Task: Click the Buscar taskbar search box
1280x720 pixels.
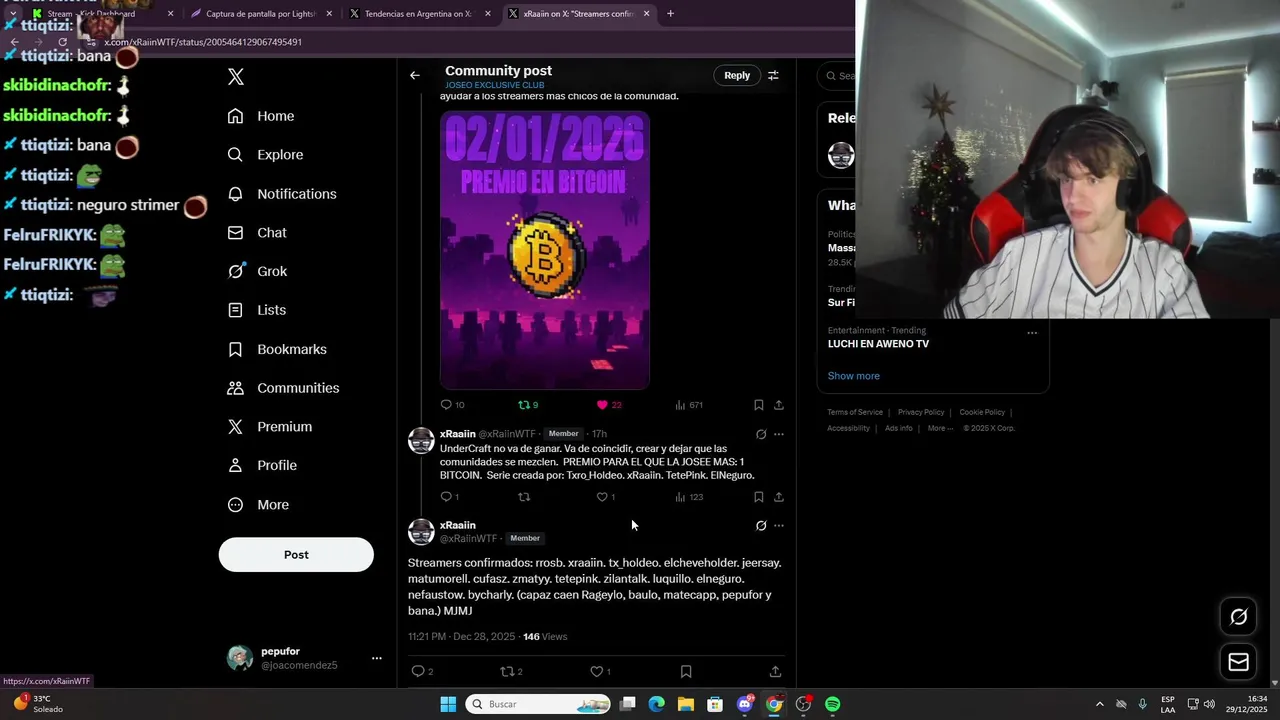Action: (x=539, y=704)
